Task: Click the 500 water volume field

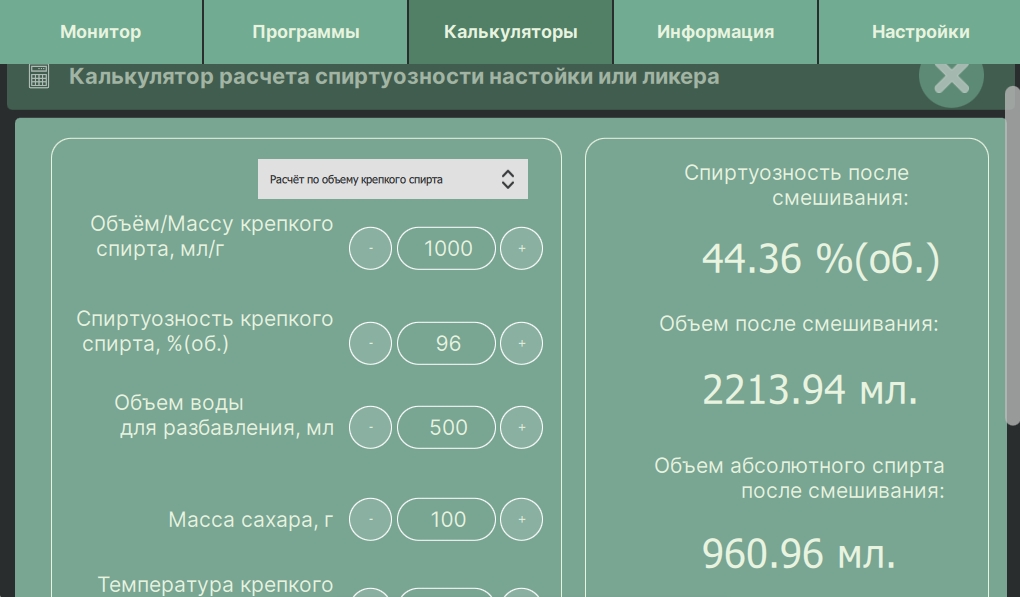Action: click(x=446, y=427)
